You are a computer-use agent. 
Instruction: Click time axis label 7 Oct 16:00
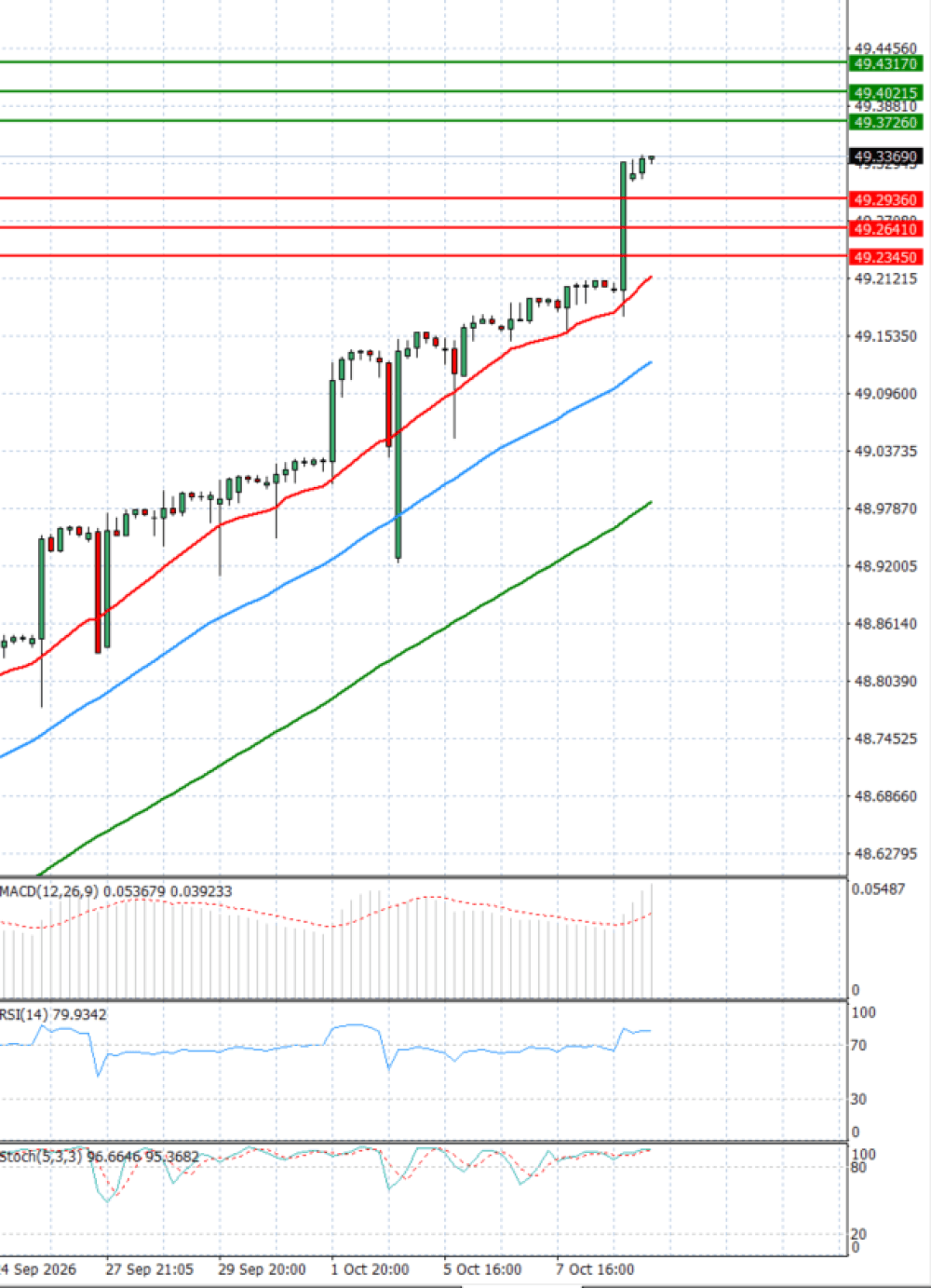tap(595, 1269)
